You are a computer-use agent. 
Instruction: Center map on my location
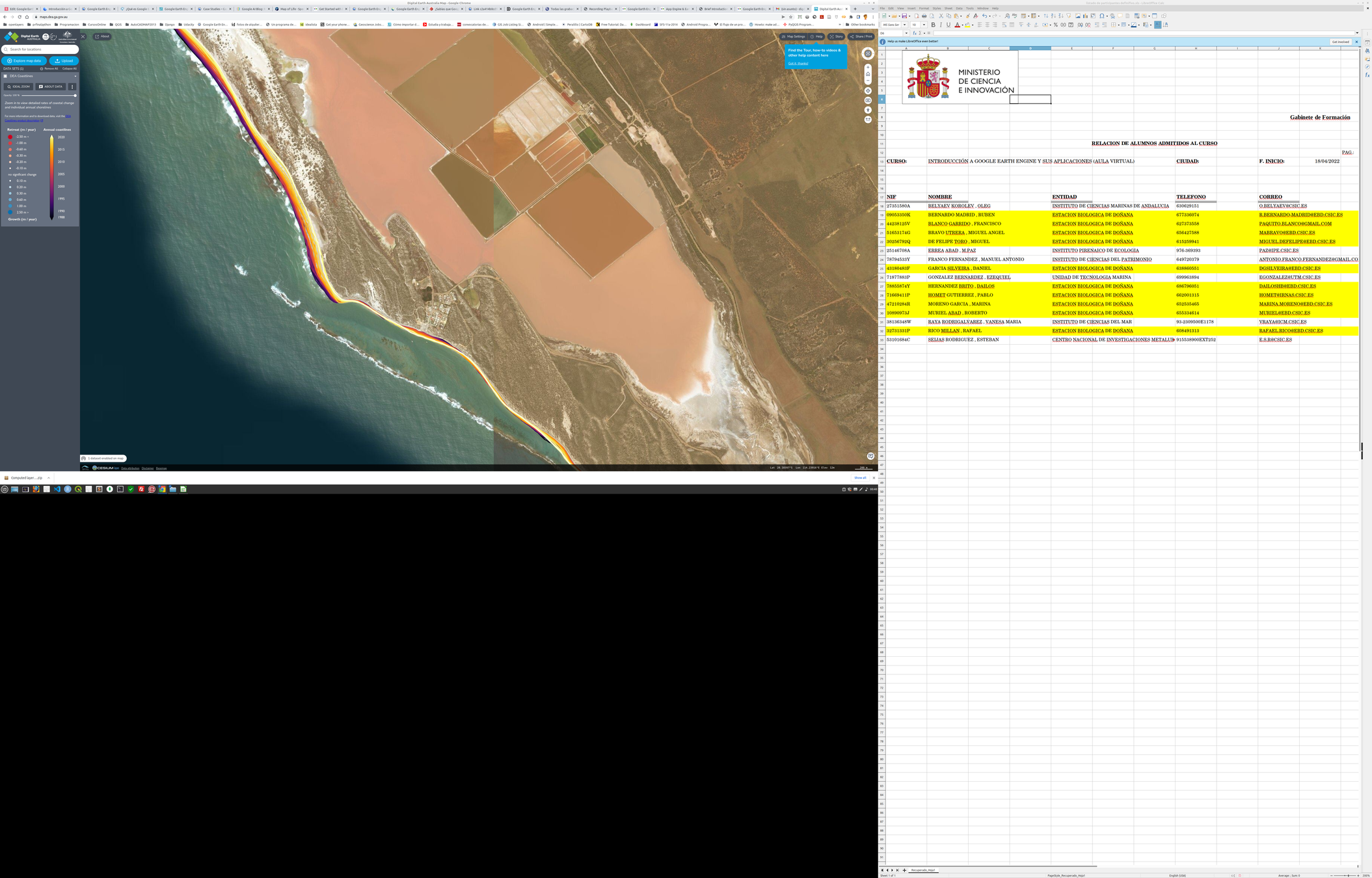pos(868,90)
